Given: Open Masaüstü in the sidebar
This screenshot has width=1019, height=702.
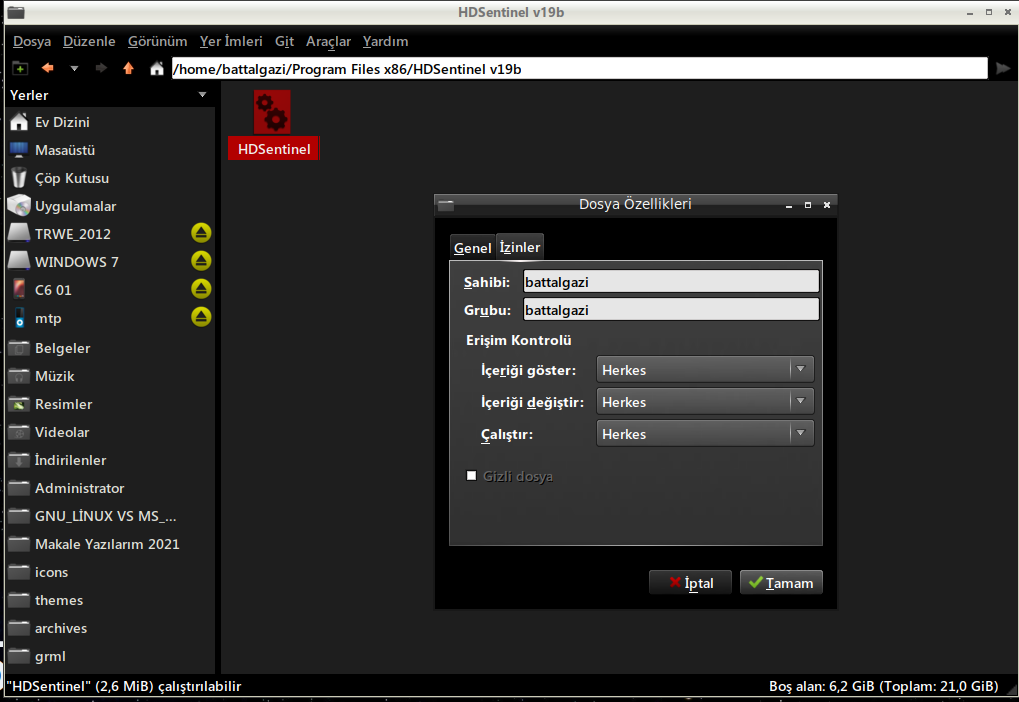Looking at the screenshot, I should coord(110,150).
